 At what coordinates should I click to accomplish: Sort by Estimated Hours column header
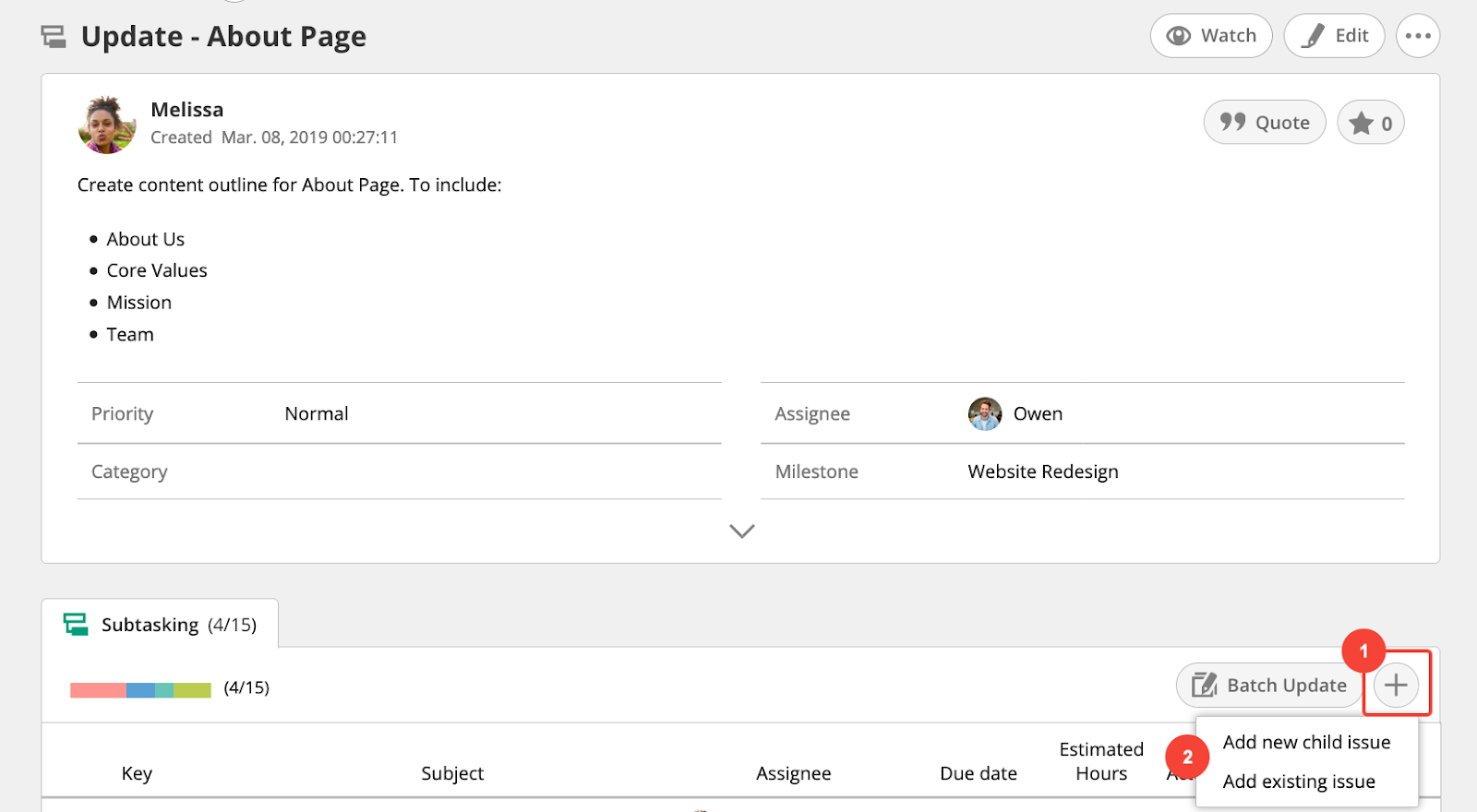point(1100,761)
